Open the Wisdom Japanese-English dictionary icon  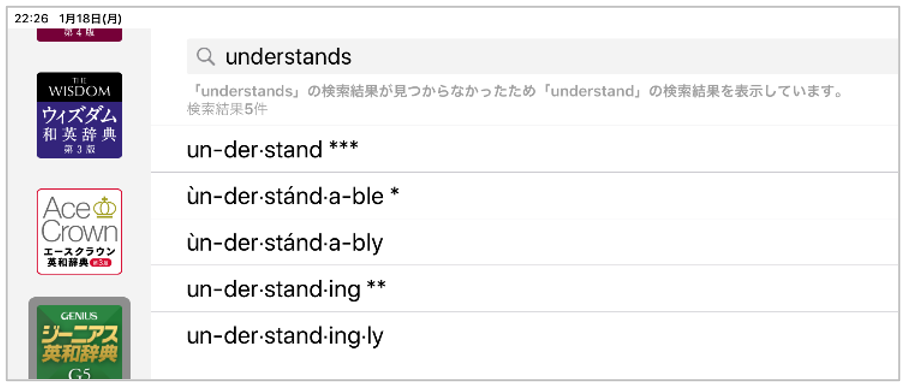click(x=79, y=115)
